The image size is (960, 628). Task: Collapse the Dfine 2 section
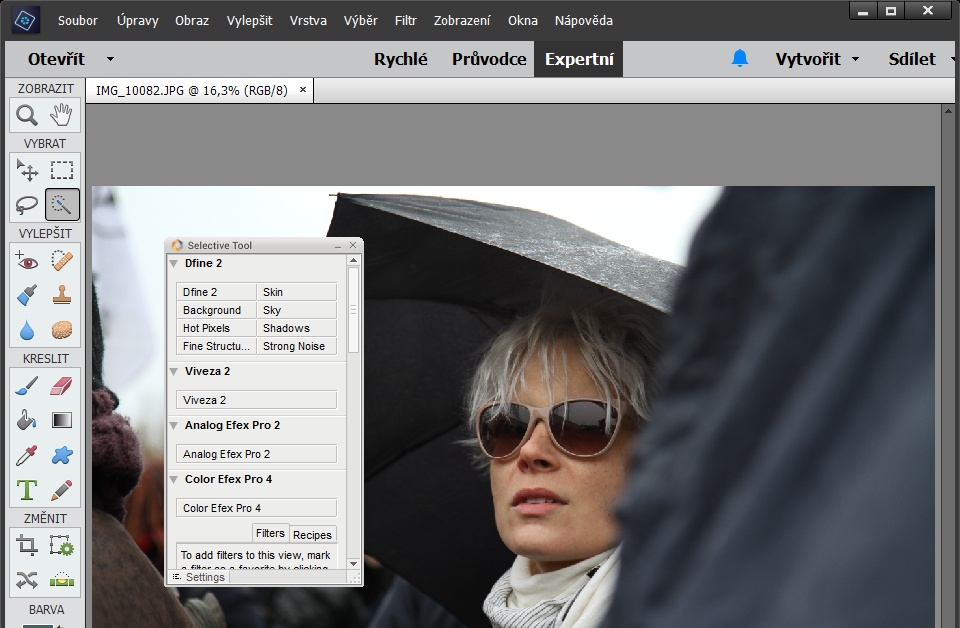click(x=174, y=264)
